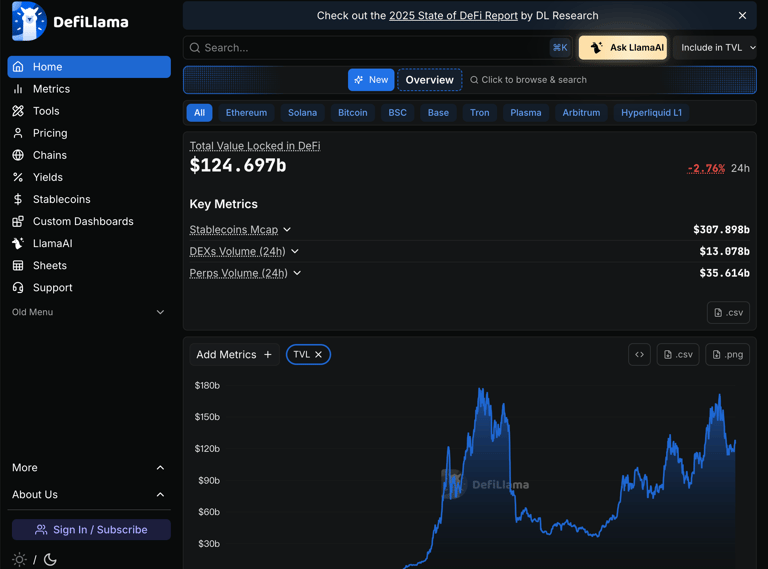Focus the Search input field
Viewport: 768px width, 569px height.
[377, 47]
